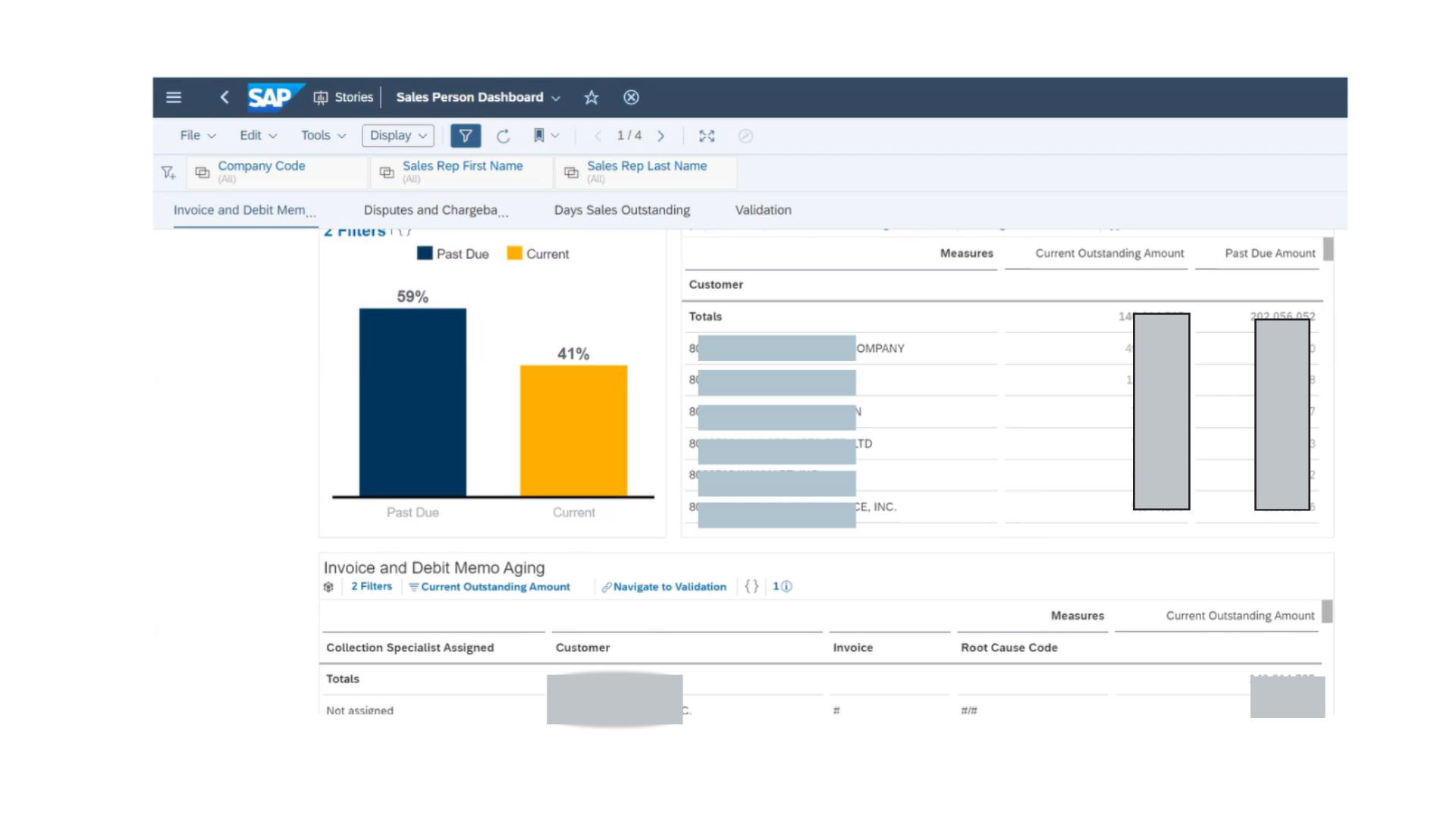
Task: Open the Sales Rep First Name filter
Action: [462, 172]
